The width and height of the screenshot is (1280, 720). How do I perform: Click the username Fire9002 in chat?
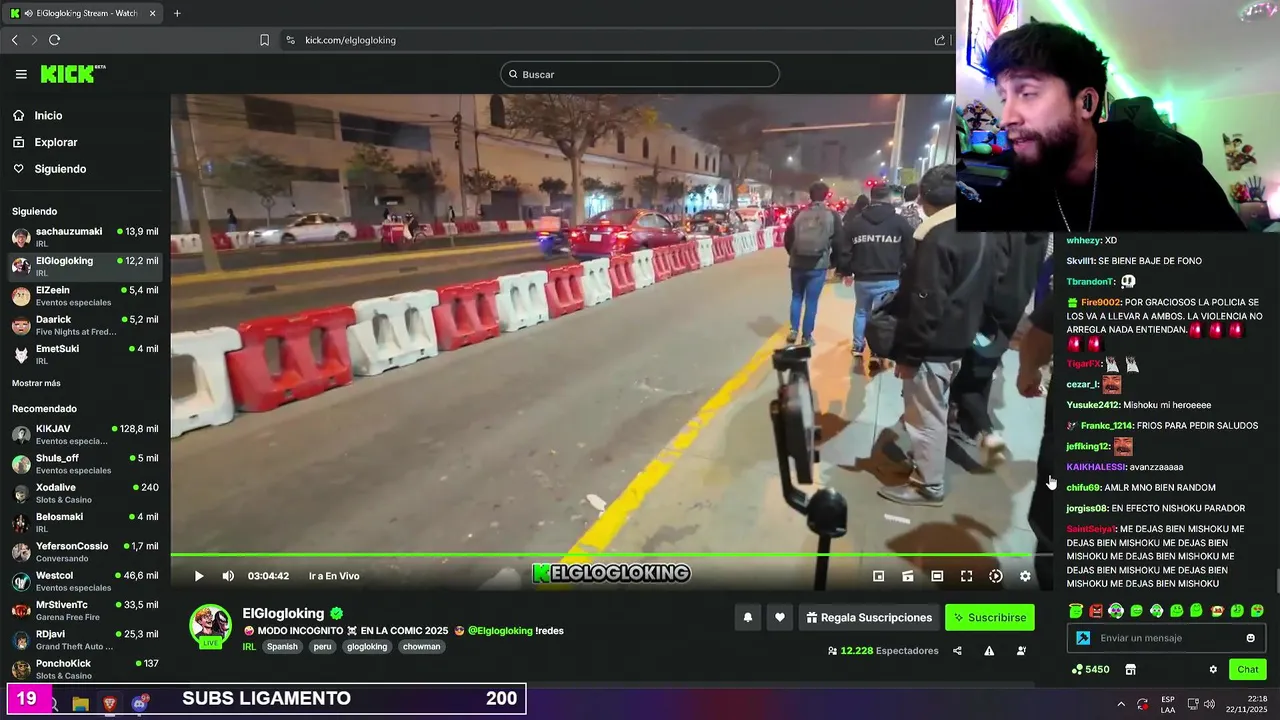(x=1101, y=302)
